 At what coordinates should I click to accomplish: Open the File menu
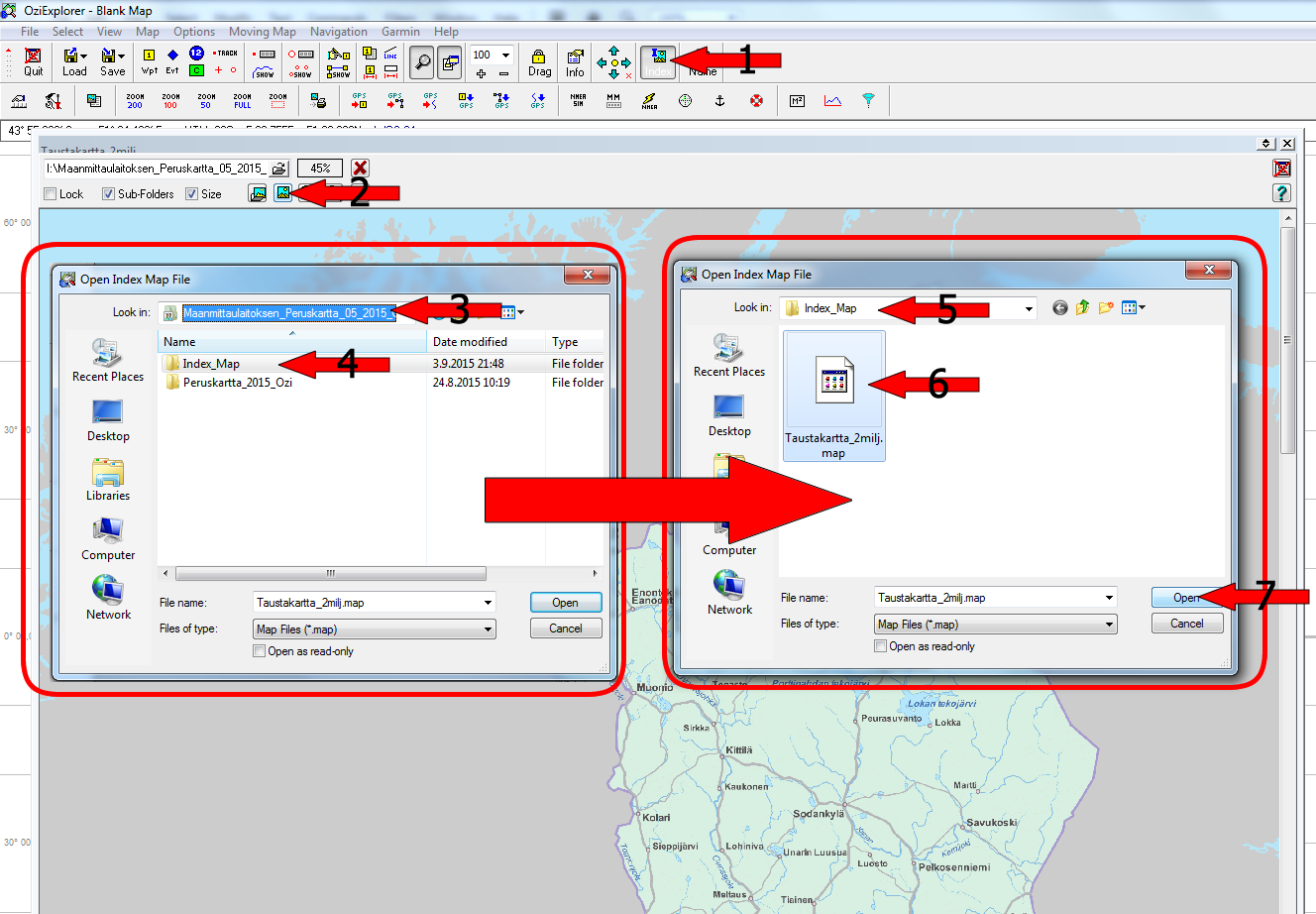(x=30, y=32)
